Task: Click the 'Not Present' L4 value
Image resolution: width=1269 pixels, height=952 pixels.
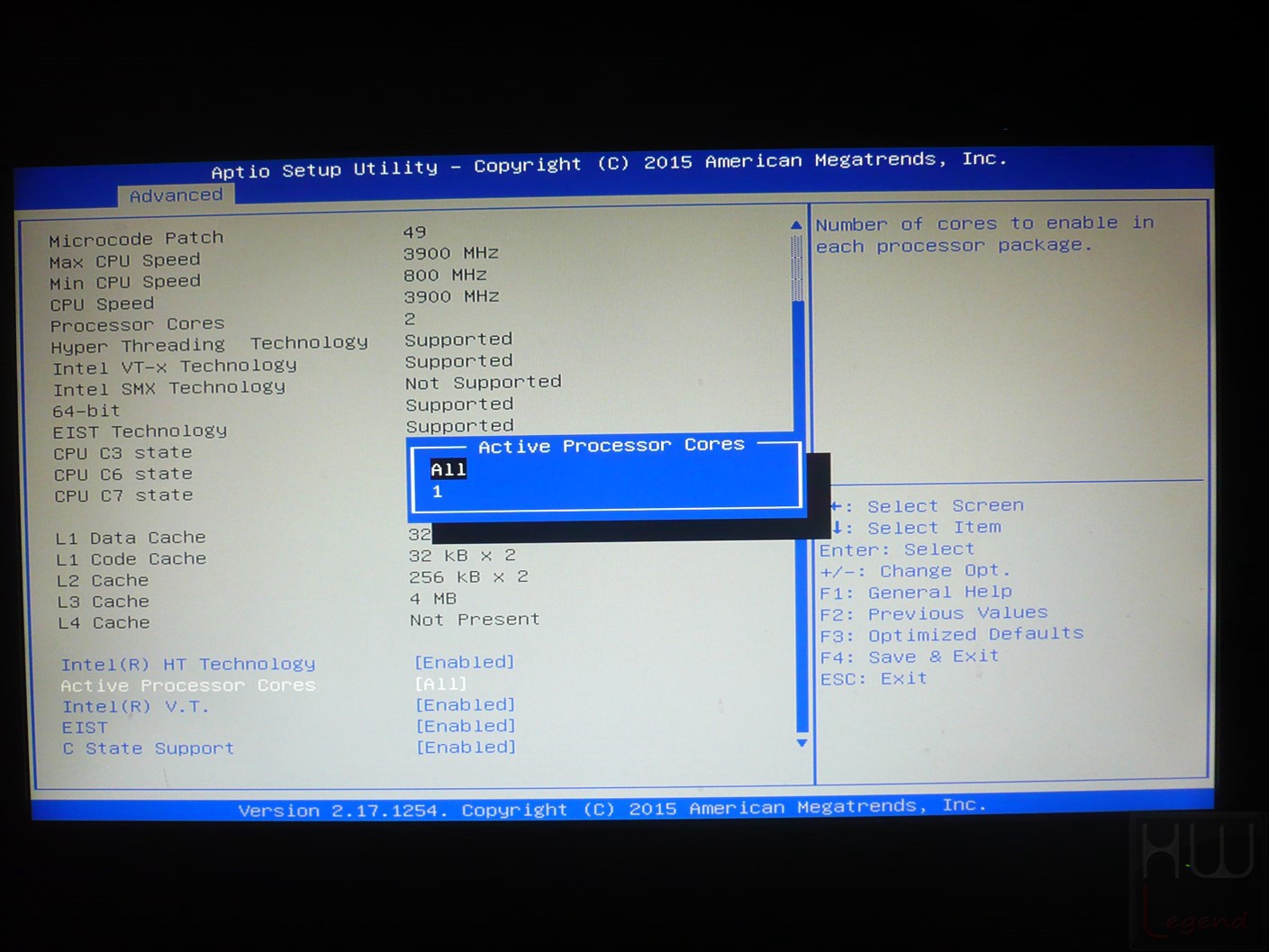Action: [475, 620]
